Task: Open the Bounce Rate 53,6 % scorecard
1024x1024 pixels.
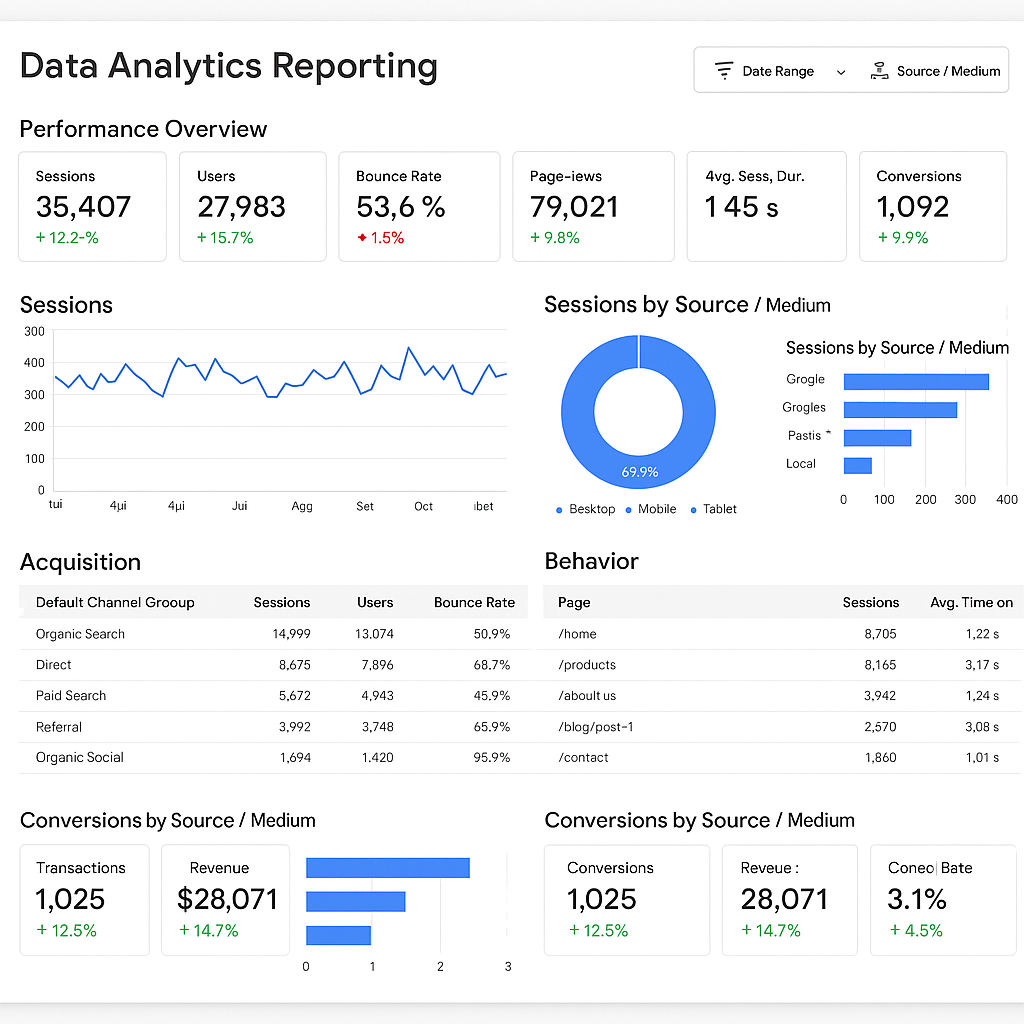Action: tap(419, 206)
